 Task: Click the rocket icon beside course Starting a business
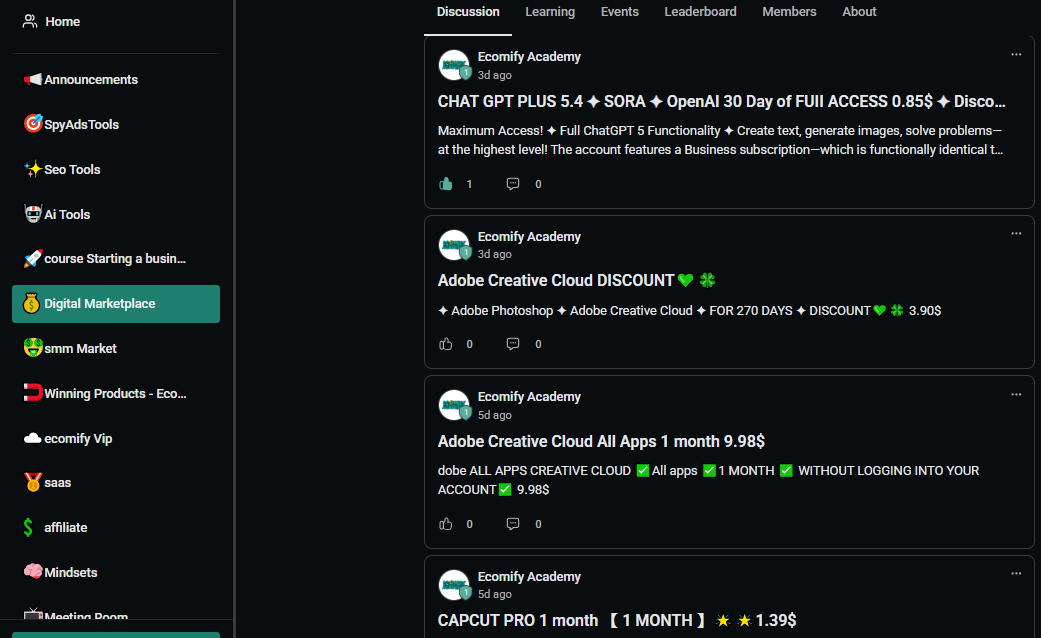coord(32,258)
